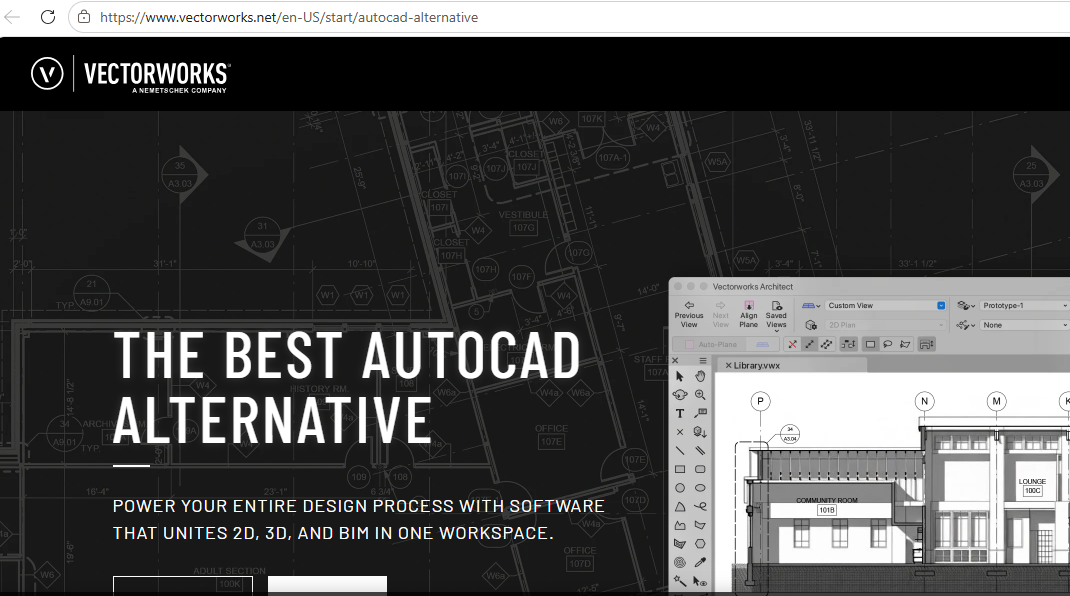Toggle unrestricted interactive scaling mode
Viewport: 1070px width, 596px height.
pos(826,345)
